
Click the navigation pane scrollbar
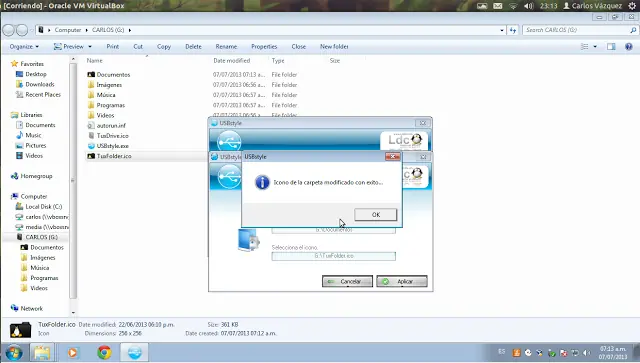click(73, 180)
